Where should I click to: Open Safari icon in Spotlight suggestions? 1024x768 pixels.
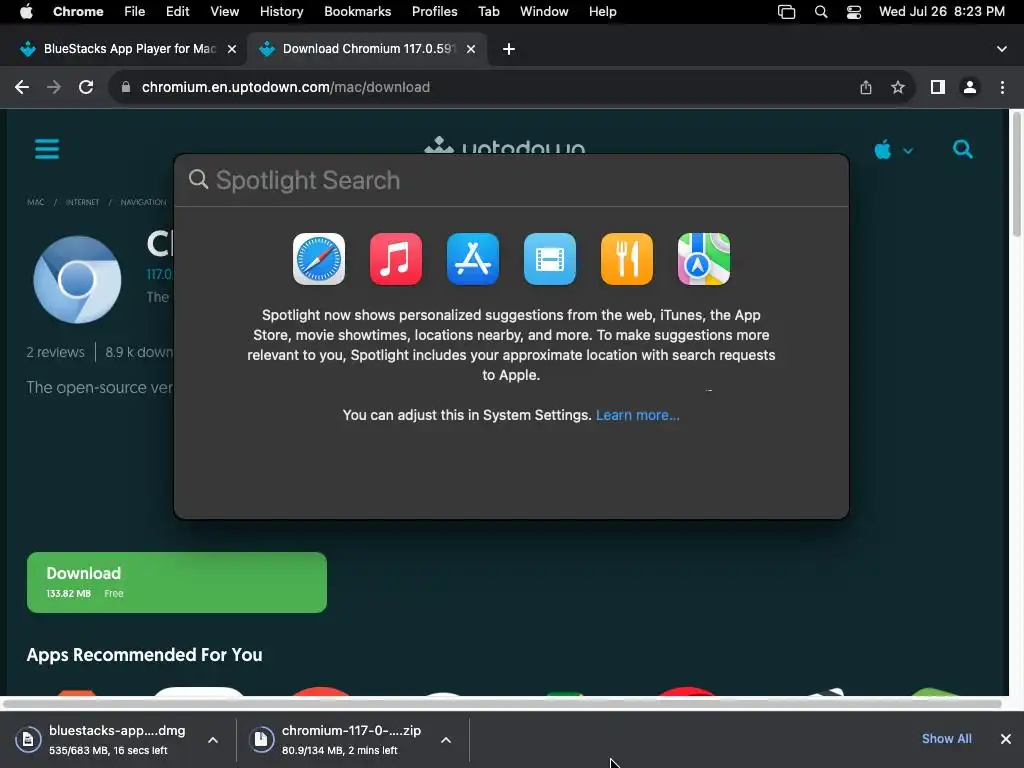319,259
